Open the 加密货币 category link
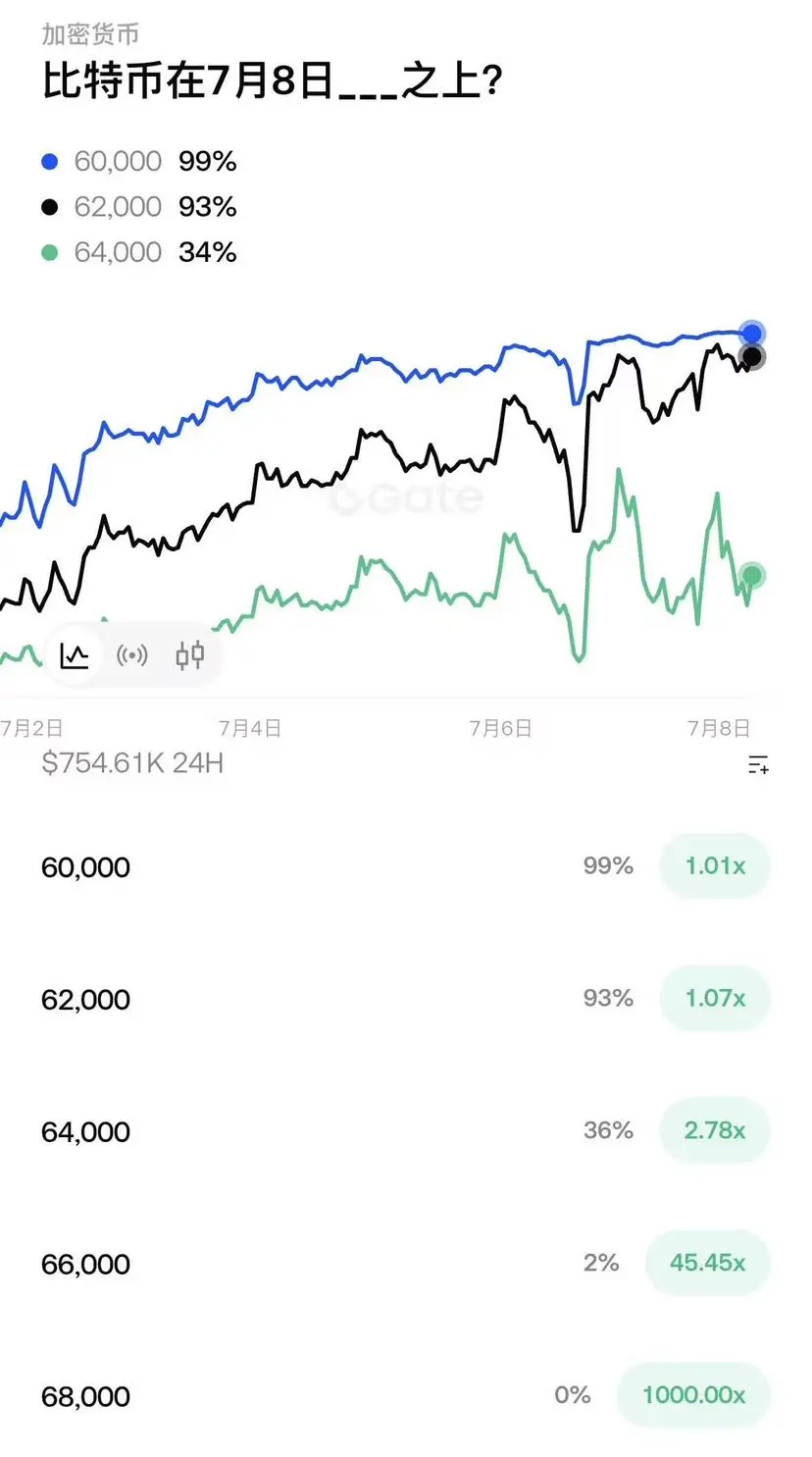 pos(90,34)
